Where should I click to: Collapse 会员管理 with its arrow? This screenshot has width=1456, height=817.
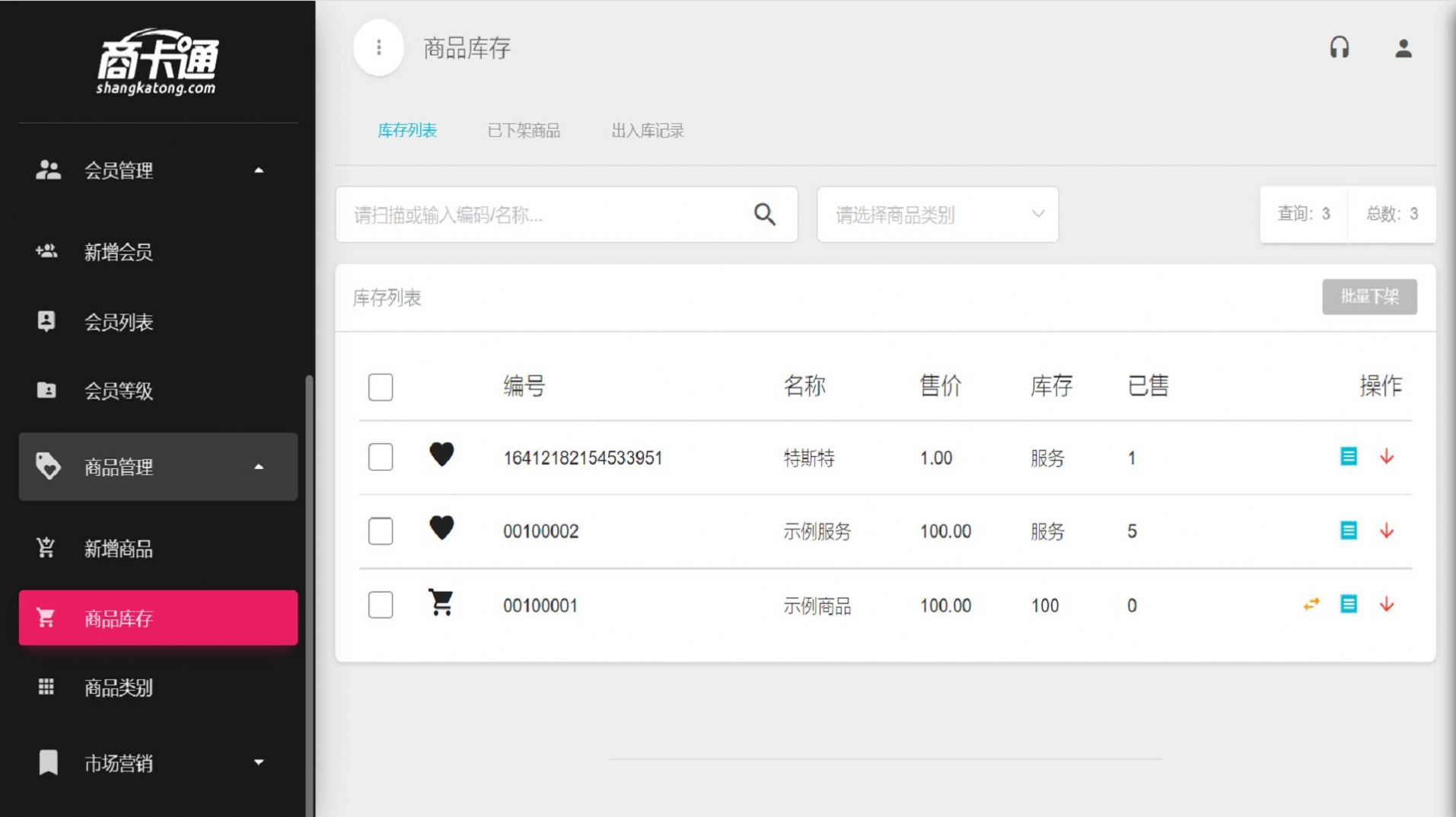click(x=259, y=170)
